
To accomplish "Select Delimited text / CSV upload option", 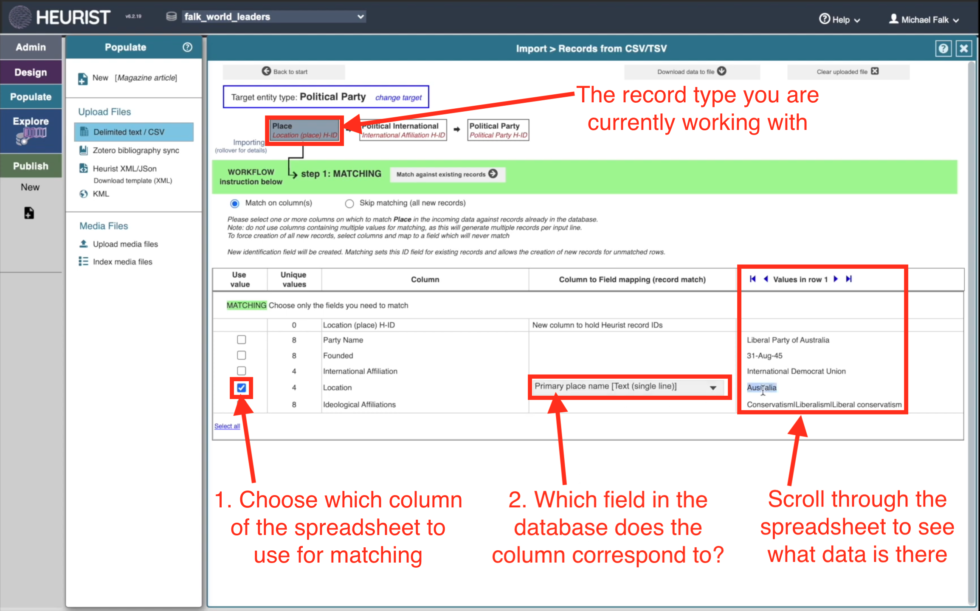I will 134,132.
